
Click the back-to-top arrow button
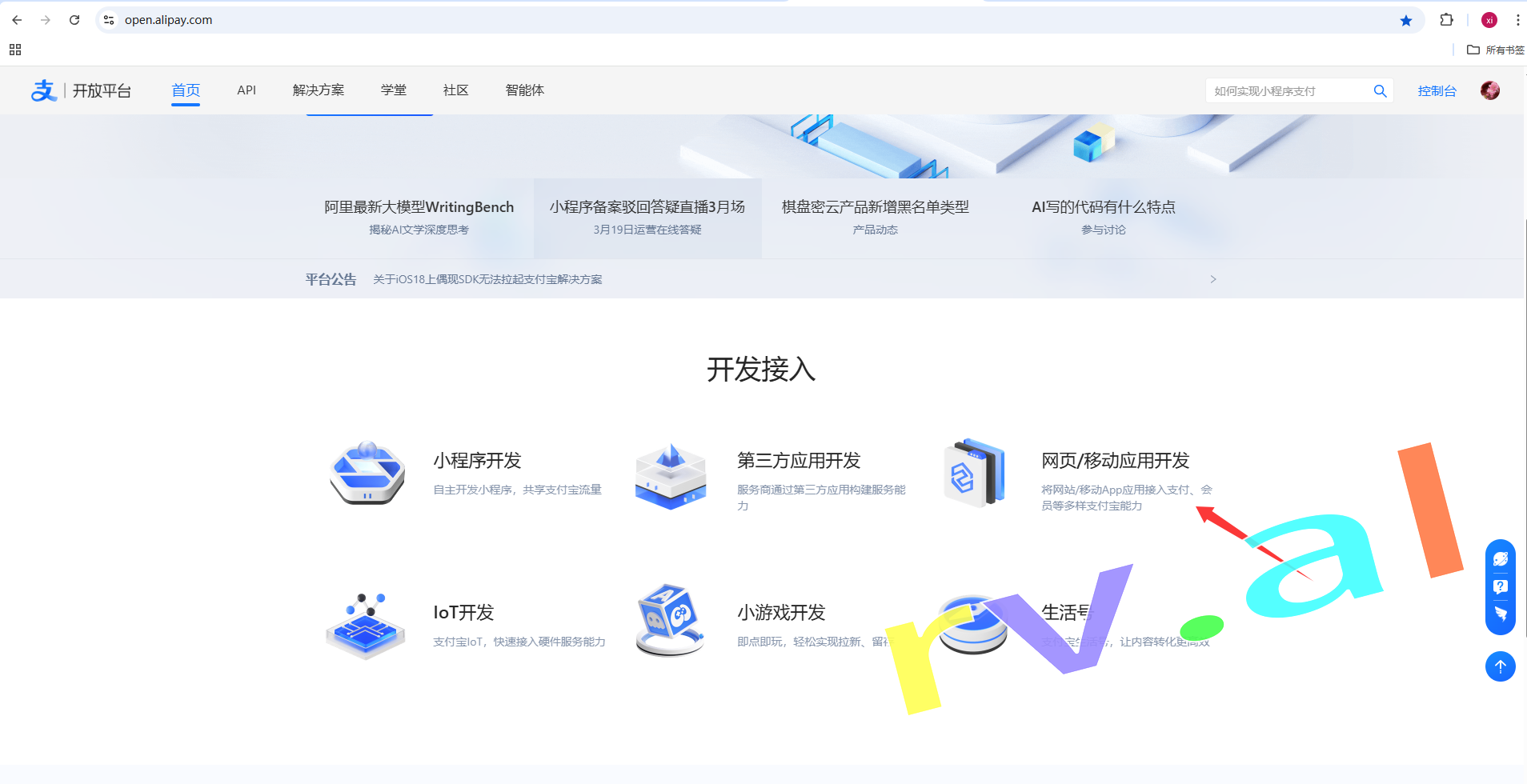[x=1501, y=666]
